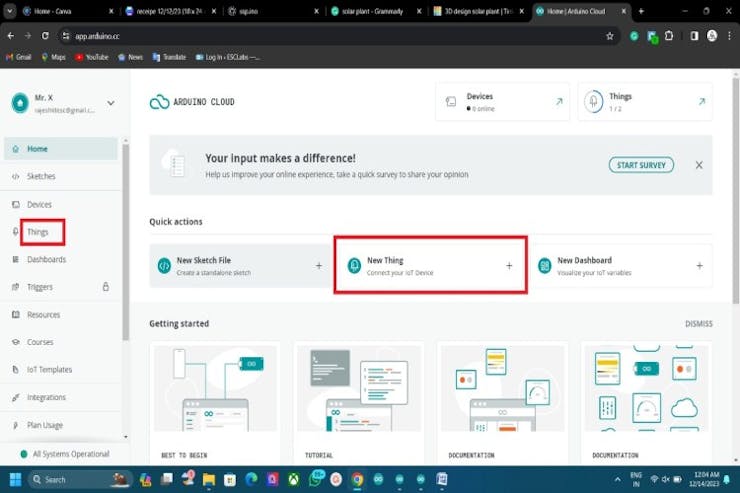Open the YouTube bookmark
Viewport: 740px width, 493px height.
[92, 57]
